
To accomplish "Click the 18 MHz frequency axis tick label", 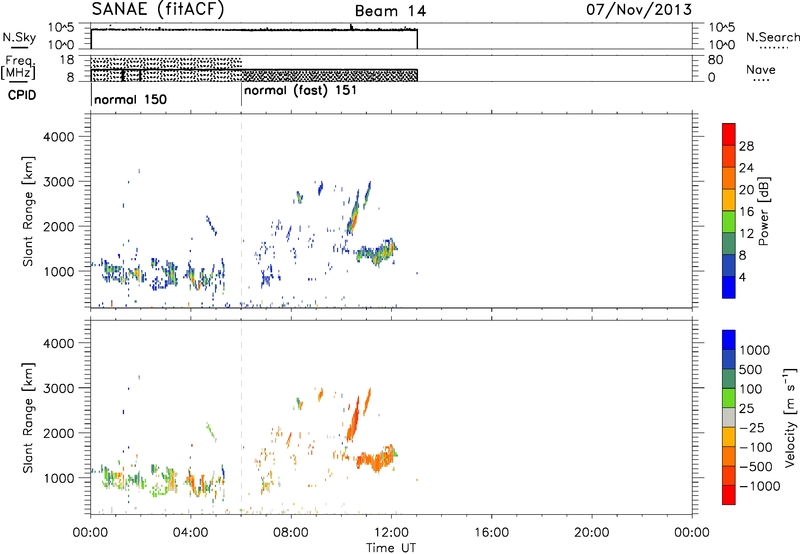I will (x=67, y=60).
